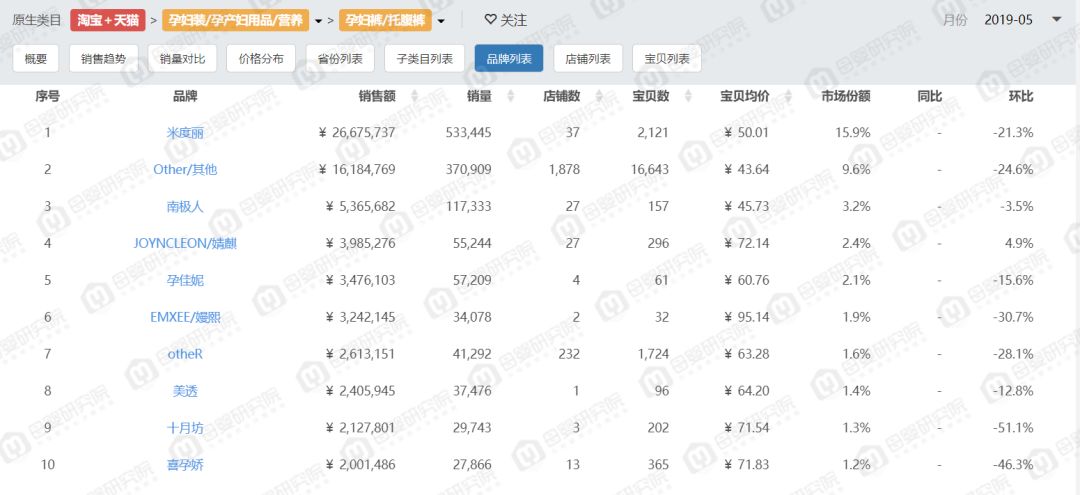This screenshot has height=495, width=1080.
Task: Open the 南极人 brand link
Action: tap(185, 207)
